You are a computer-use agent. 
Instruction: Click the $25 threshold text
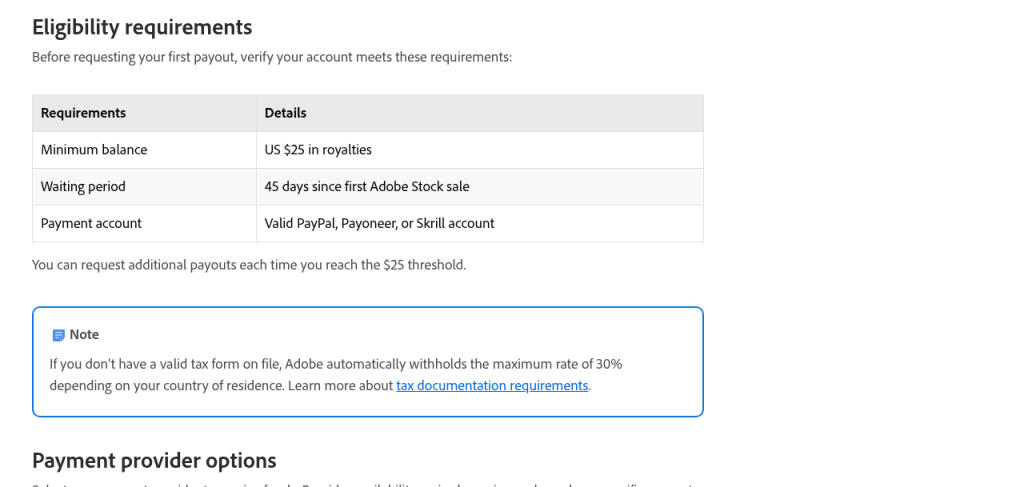[x=424, y=265]
